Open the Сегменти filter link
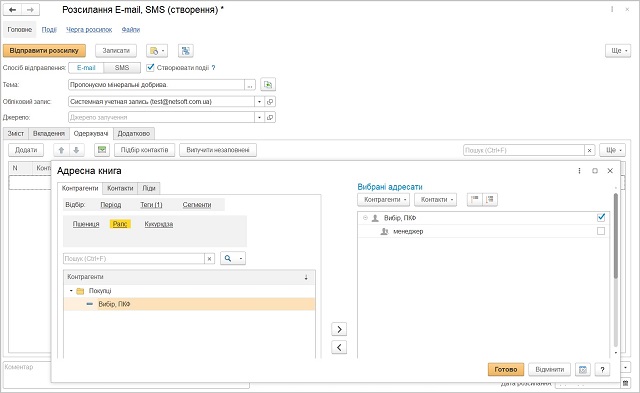 (x=197, y=205)
